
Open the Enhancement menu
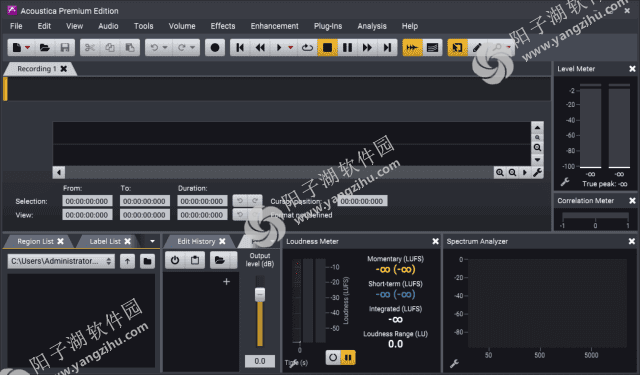pos(274,26)
